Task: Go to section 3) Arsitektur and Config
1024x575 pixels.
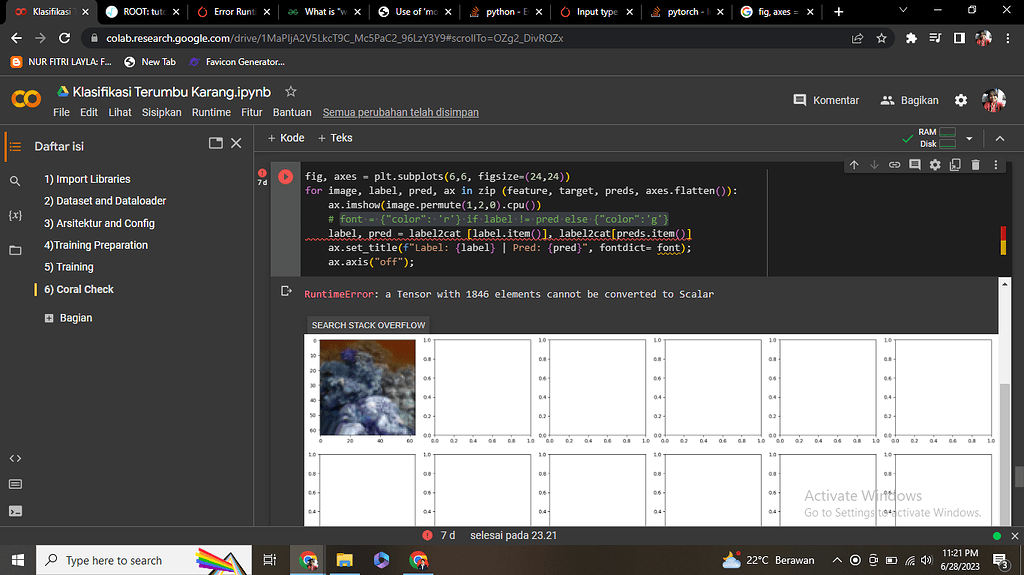Action: pyautogui.click(x=99, y=223)
